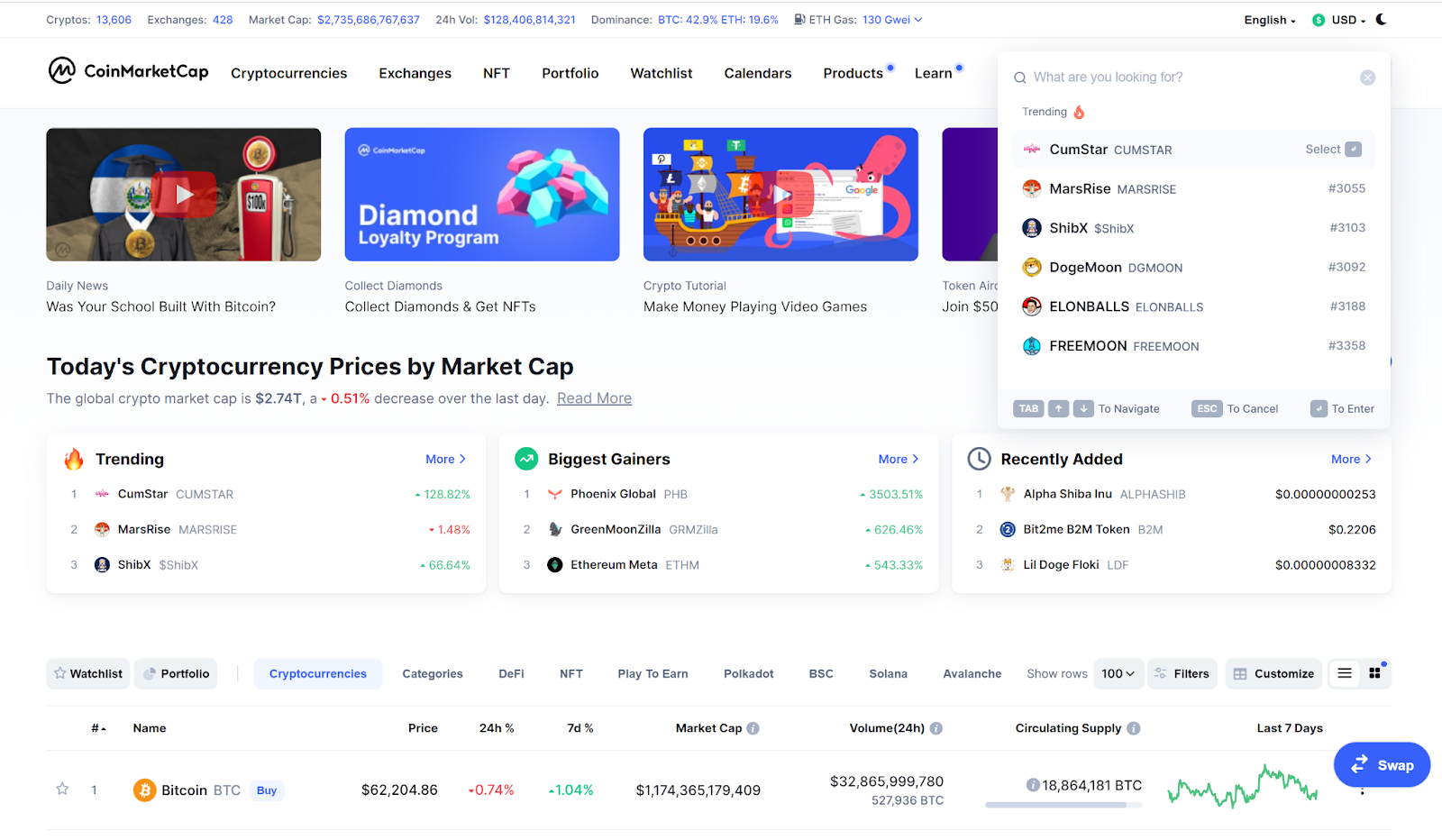The image size is (1442, 840).
Task: Open Bitcoin's Last 7 Days sparkline chart
Action: 1243,787
